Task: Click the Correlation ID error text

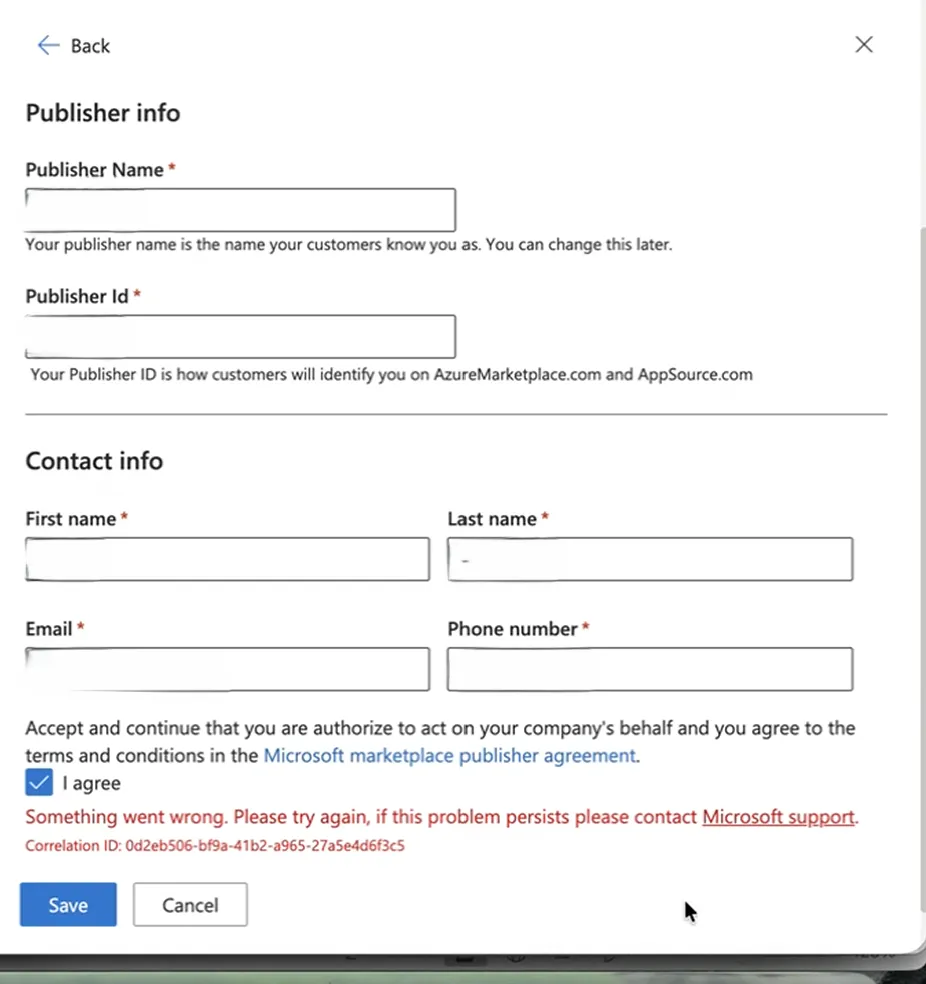Action: point(215,845)
